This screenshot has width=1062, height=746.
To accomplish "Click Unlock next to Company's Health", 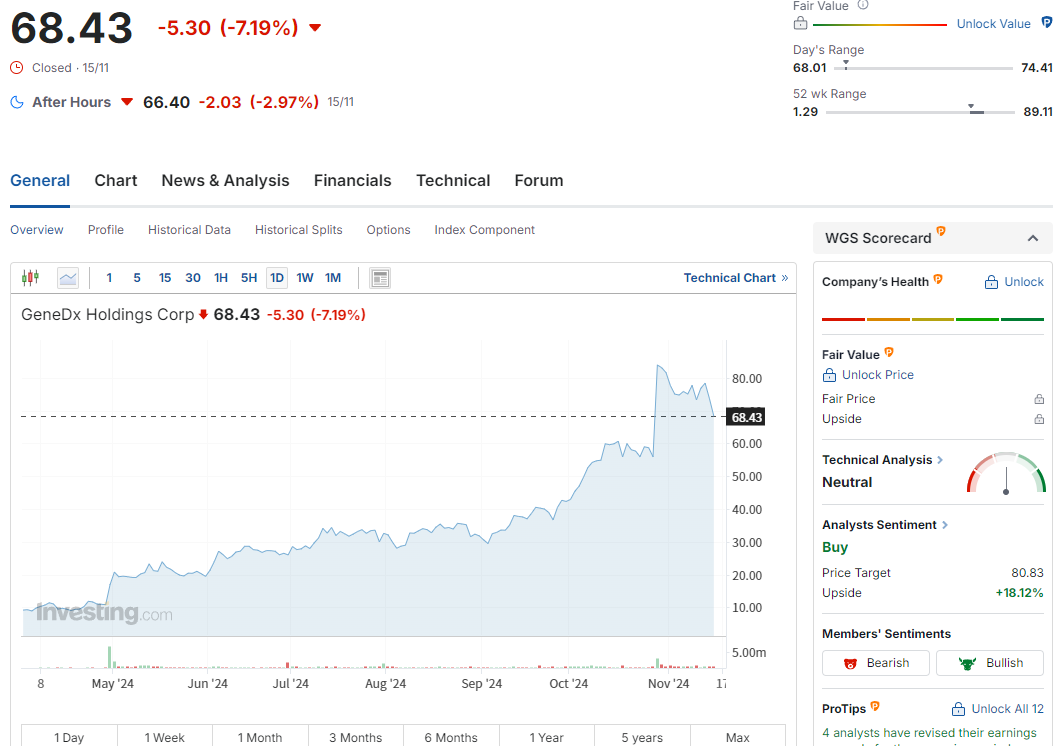I will pos(1015,282).
